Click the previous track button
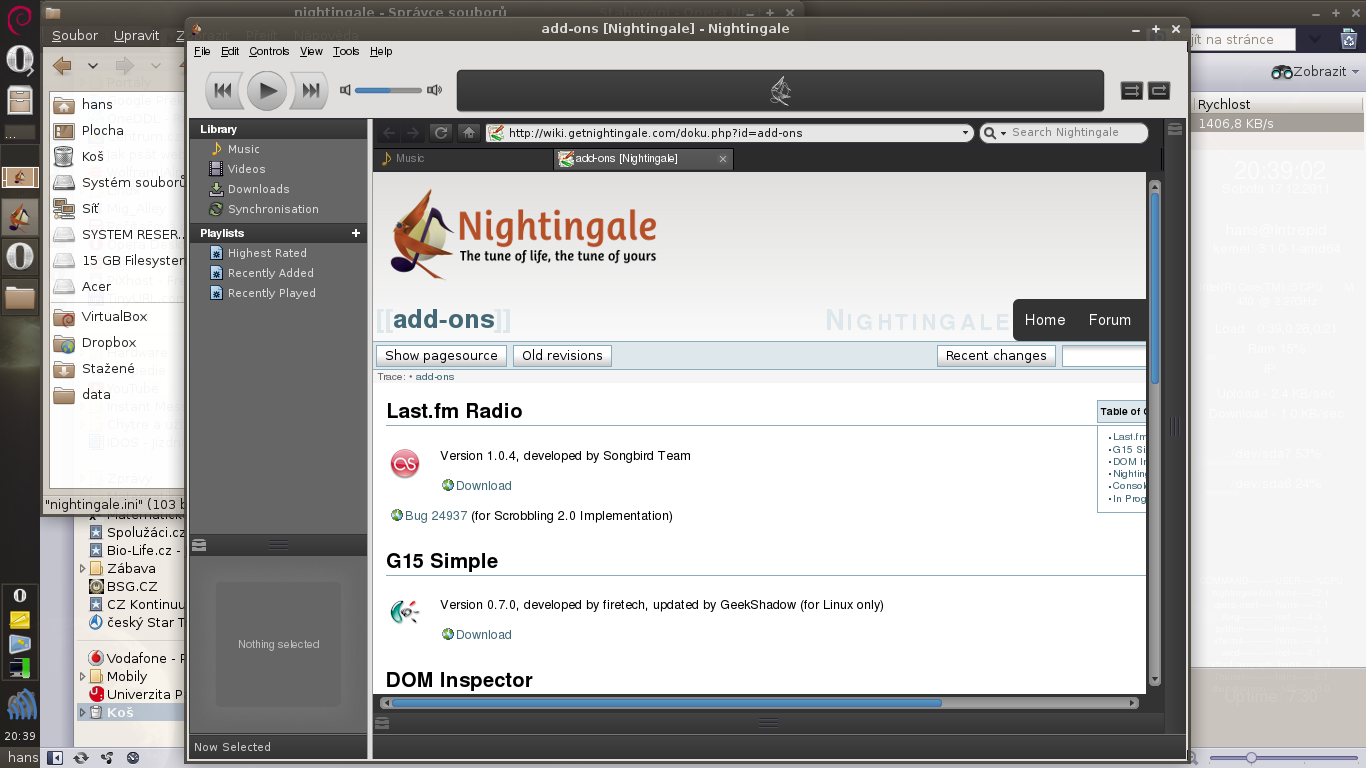The image size is (1366, 768). point(223,91)
